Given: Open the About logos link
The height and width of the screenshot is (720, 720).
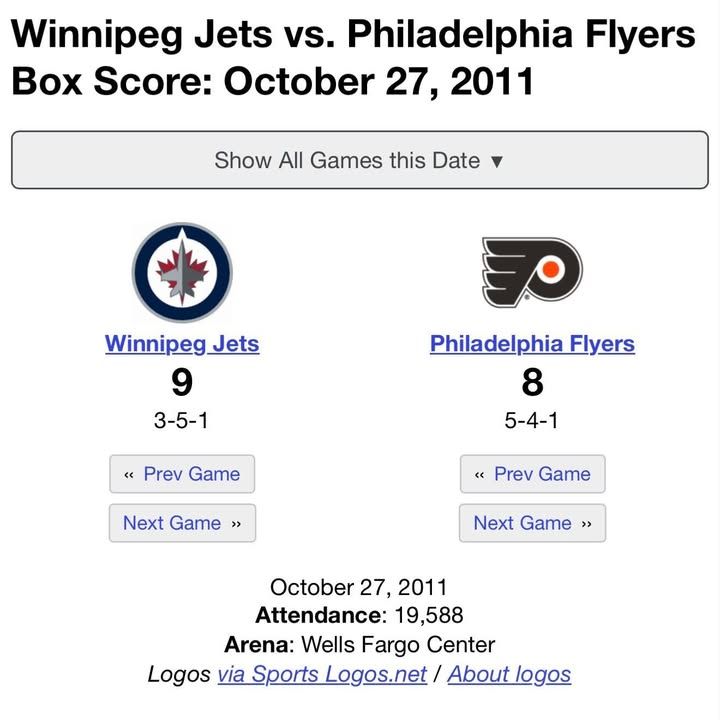Looking at the screenshot, I should (509, 674).
